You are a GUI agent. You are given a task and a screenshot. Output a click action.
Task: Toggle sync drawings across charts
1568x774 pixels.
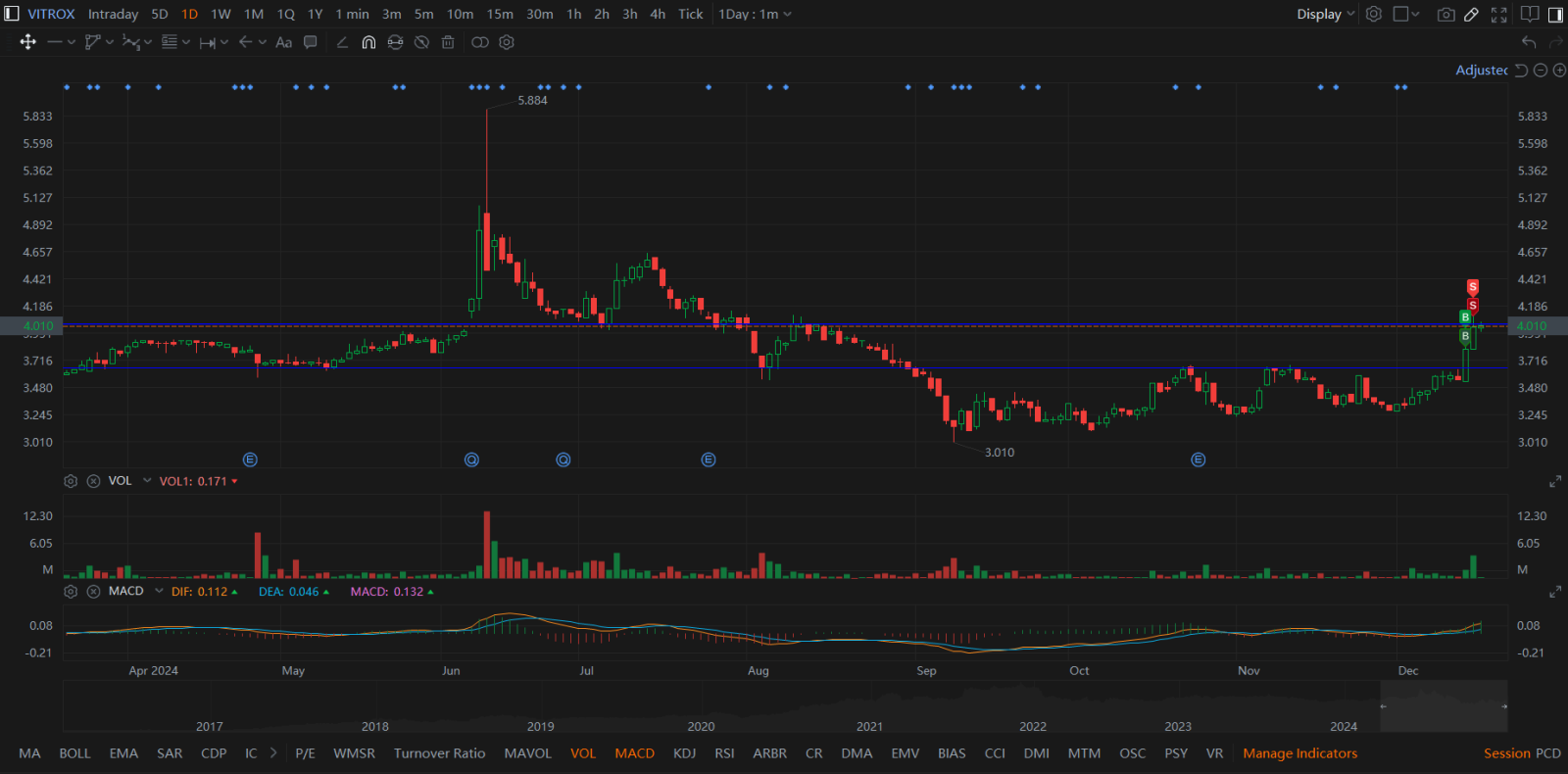tap(395, 42)
